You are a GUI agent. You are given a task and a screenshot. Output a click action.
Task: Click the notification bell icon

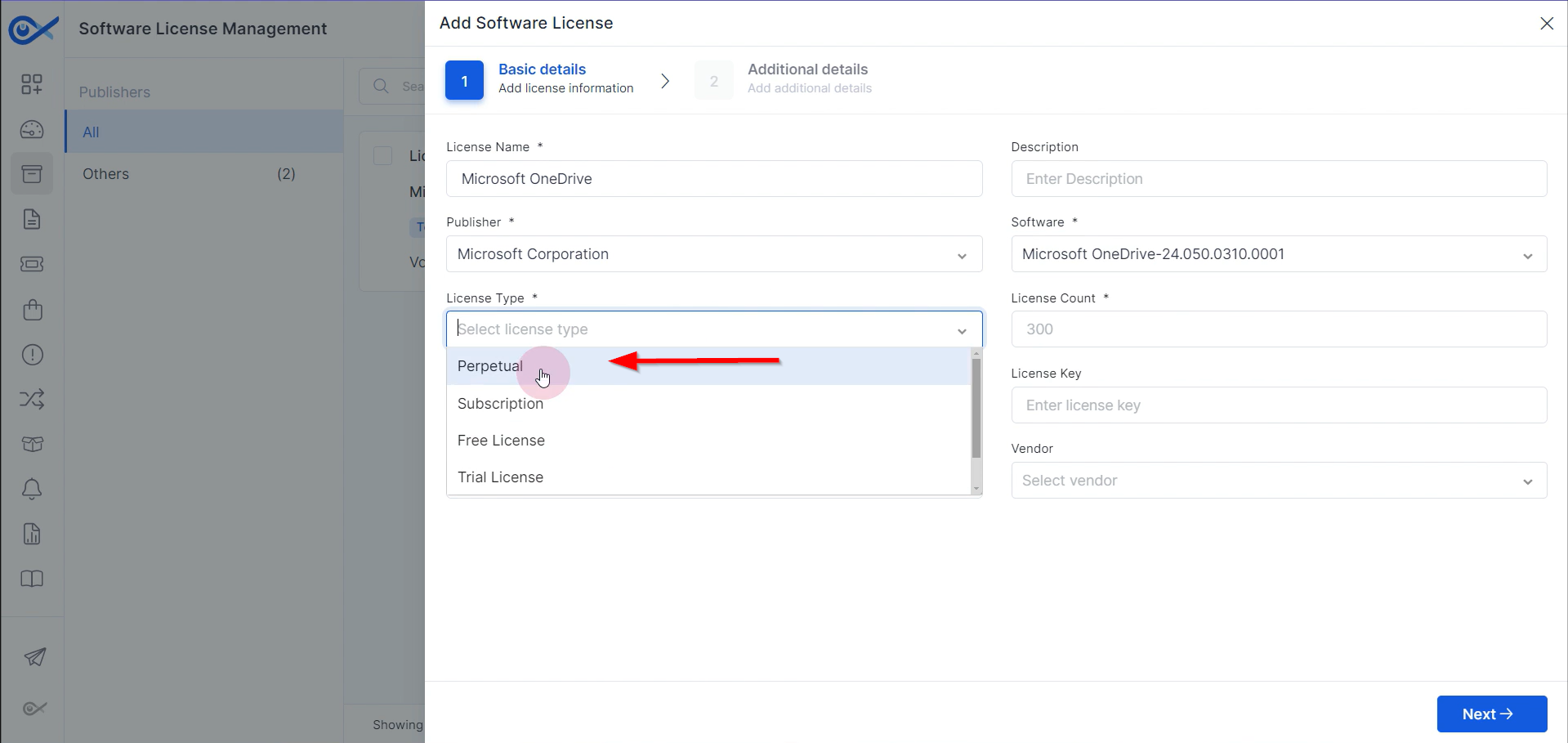[32, 489]
